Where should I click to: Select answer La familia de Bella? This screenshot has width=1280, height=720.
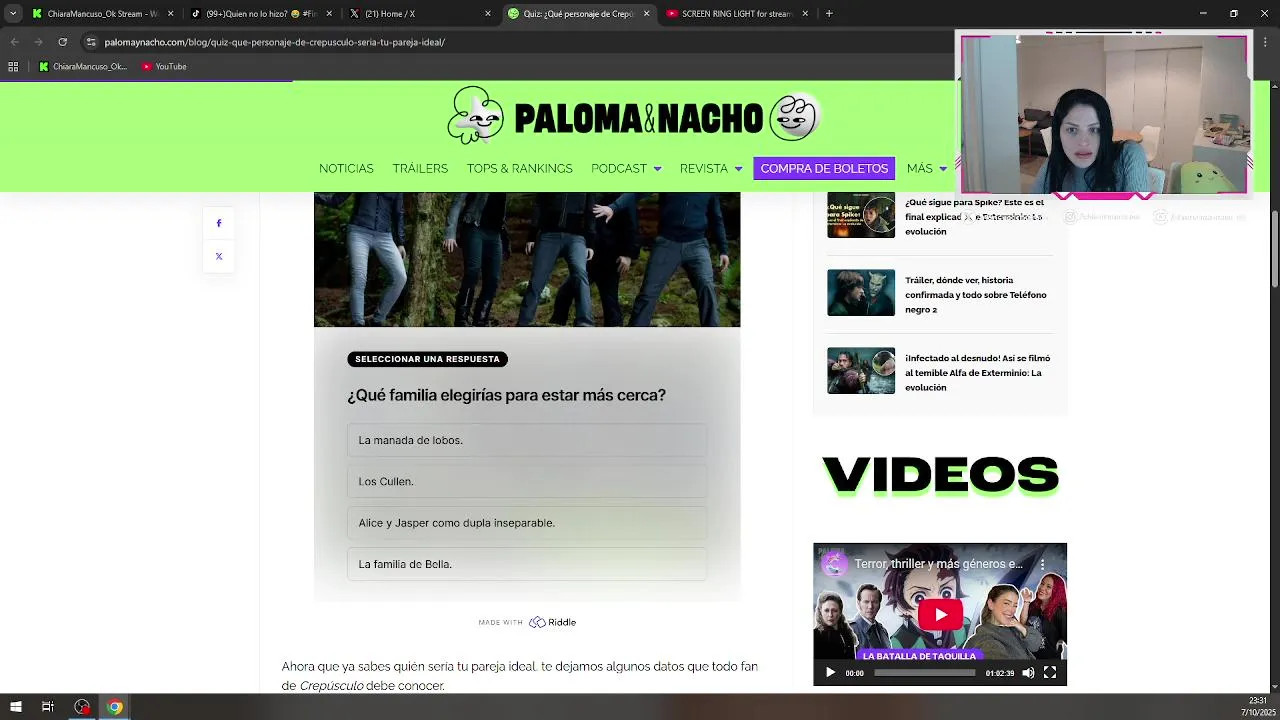(x=527, y=564)
